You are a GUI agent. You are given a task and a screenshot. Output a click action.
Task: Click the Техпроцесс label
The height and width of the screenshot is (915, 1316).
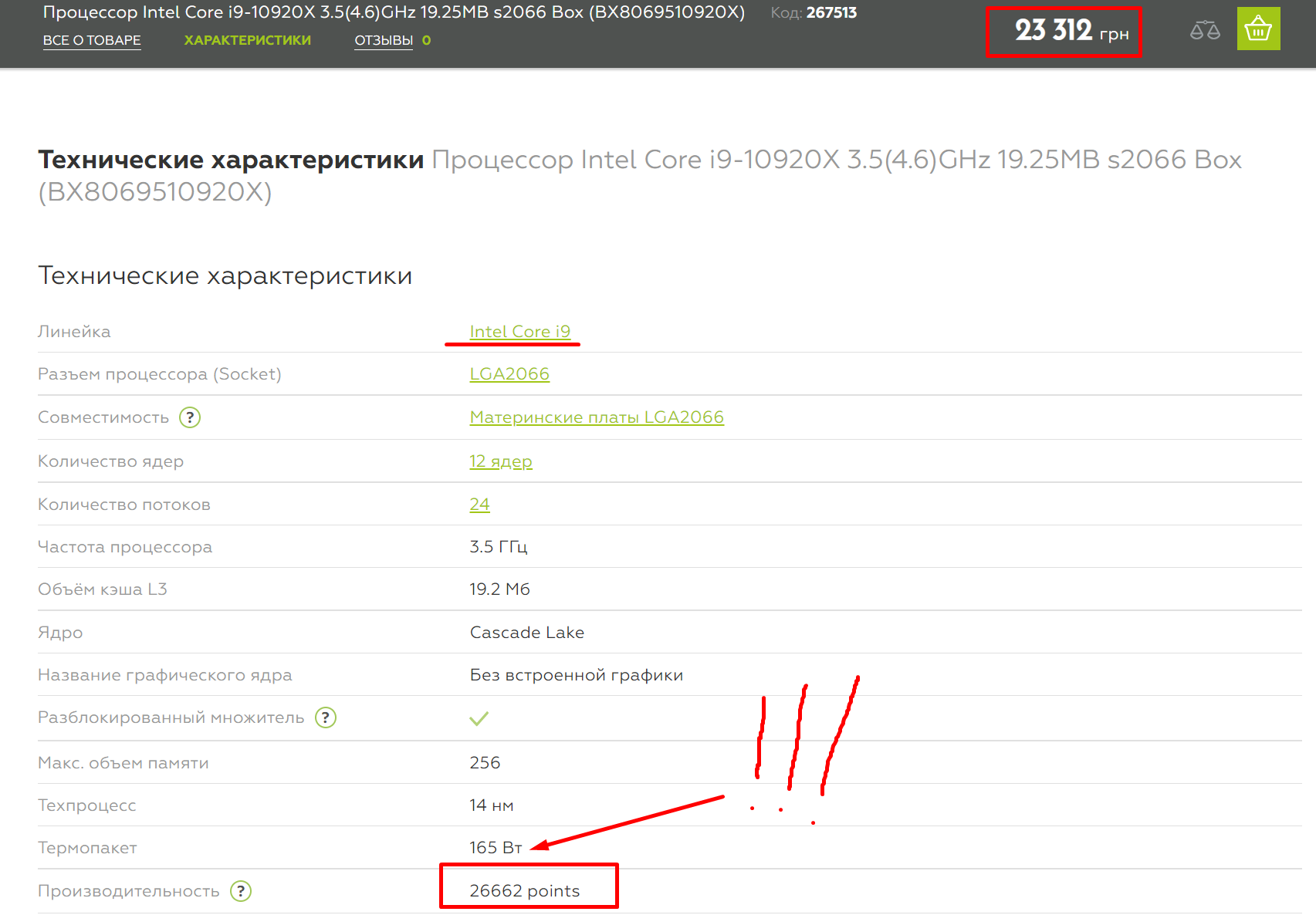point(87,805)
